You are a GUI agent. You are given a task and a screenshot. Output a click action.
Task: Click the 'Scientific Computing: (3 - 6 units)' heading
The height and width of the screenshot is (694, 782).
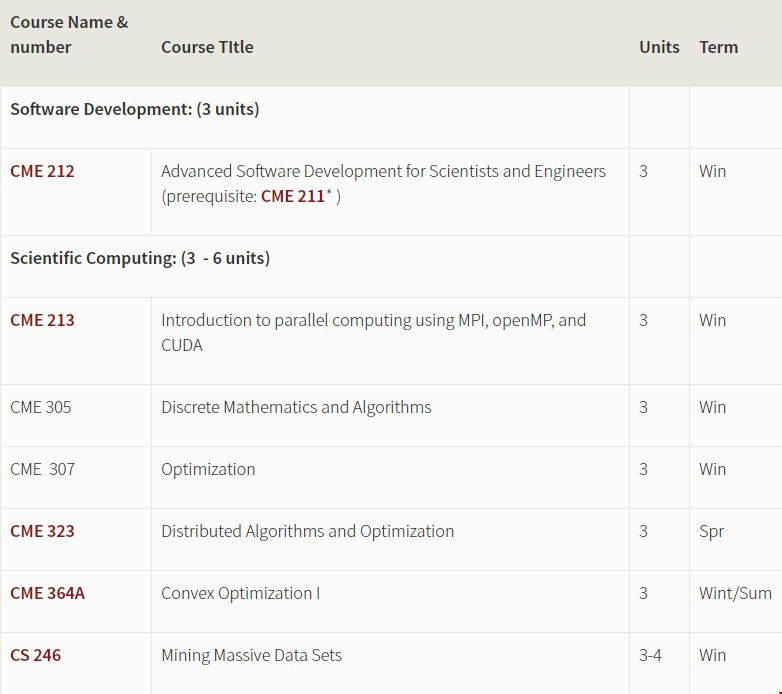pos(140,258)
